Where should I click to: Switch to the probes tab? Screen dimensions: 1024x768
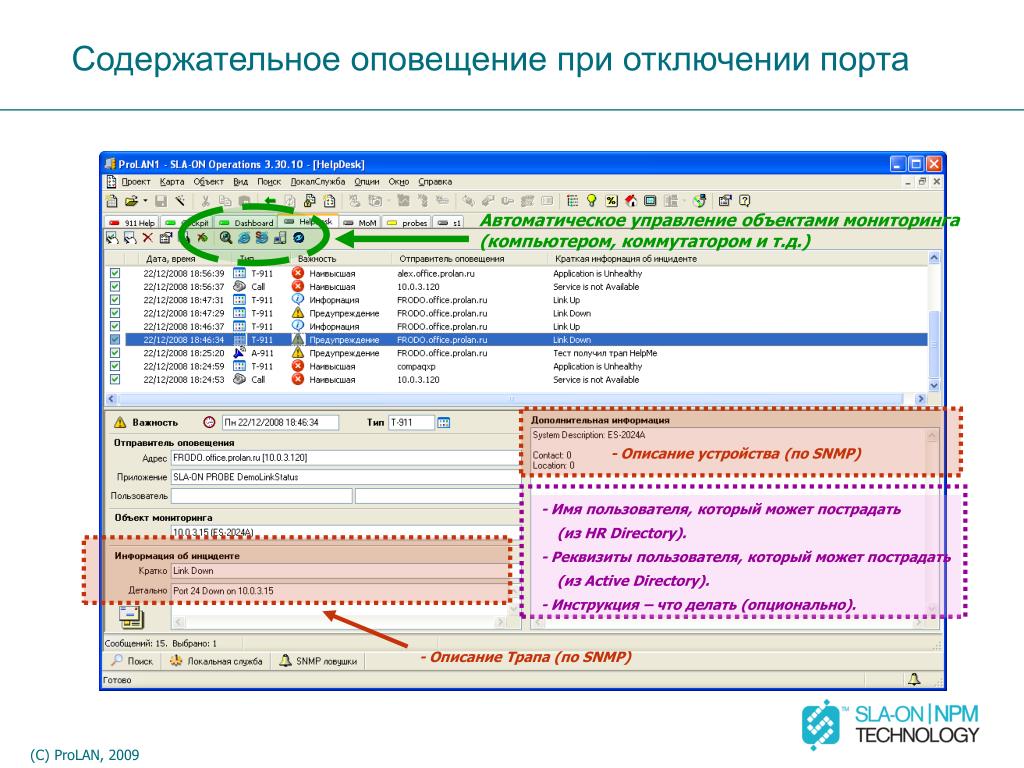click(407, 223)
